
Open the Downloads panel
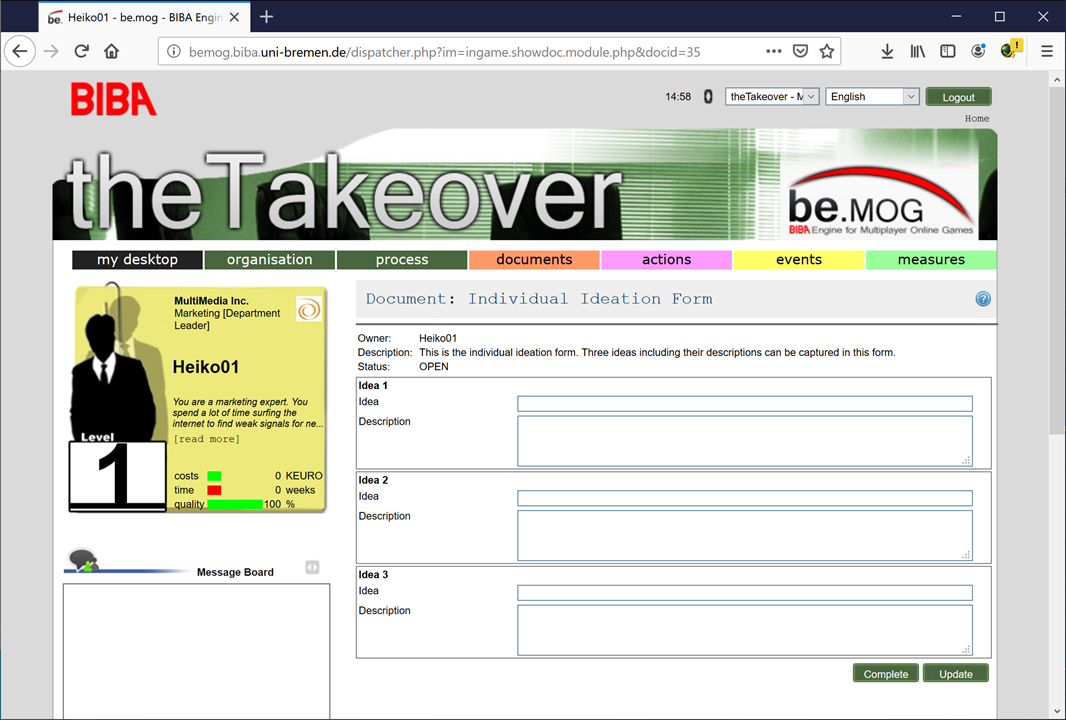pyautogui.click(x=887, y=52)
